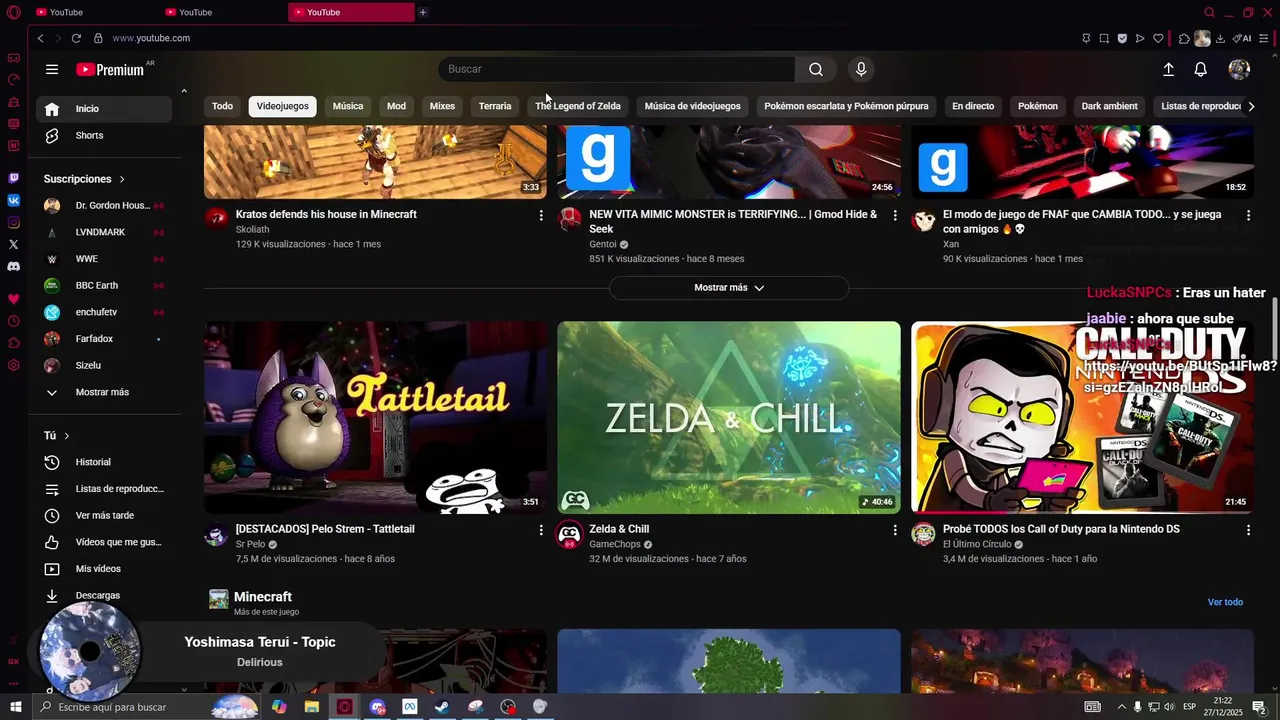Reload the page in browser toolbar
The image size is (1280, 720).
tap(76, 38)
